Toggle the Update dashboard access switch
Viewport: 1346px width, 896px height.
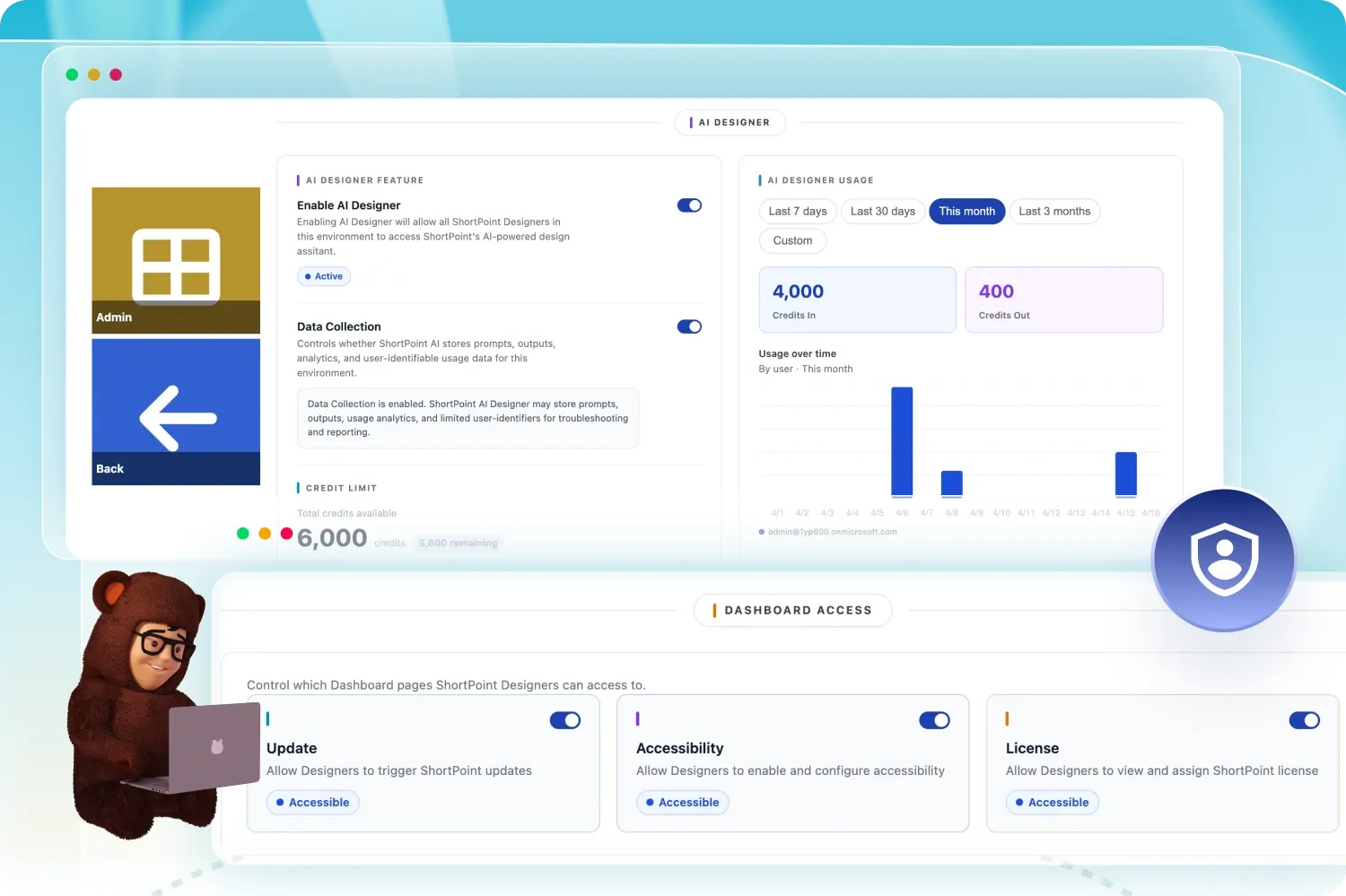(565, 720)
